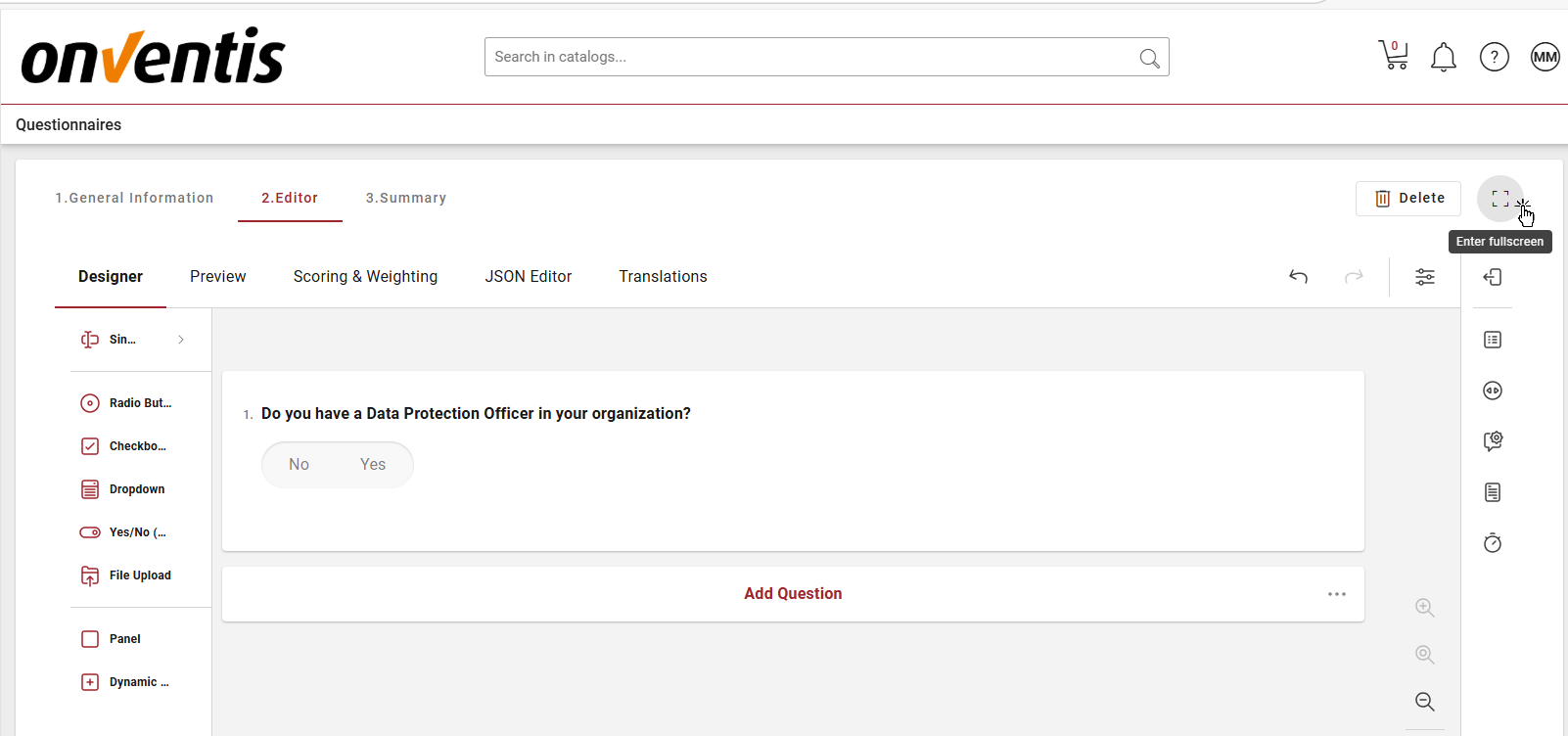Click the enter fullscreen icon
The width and height of the screenshot is (1568, 736).
pyautogui.click(x=1499, y=199)
